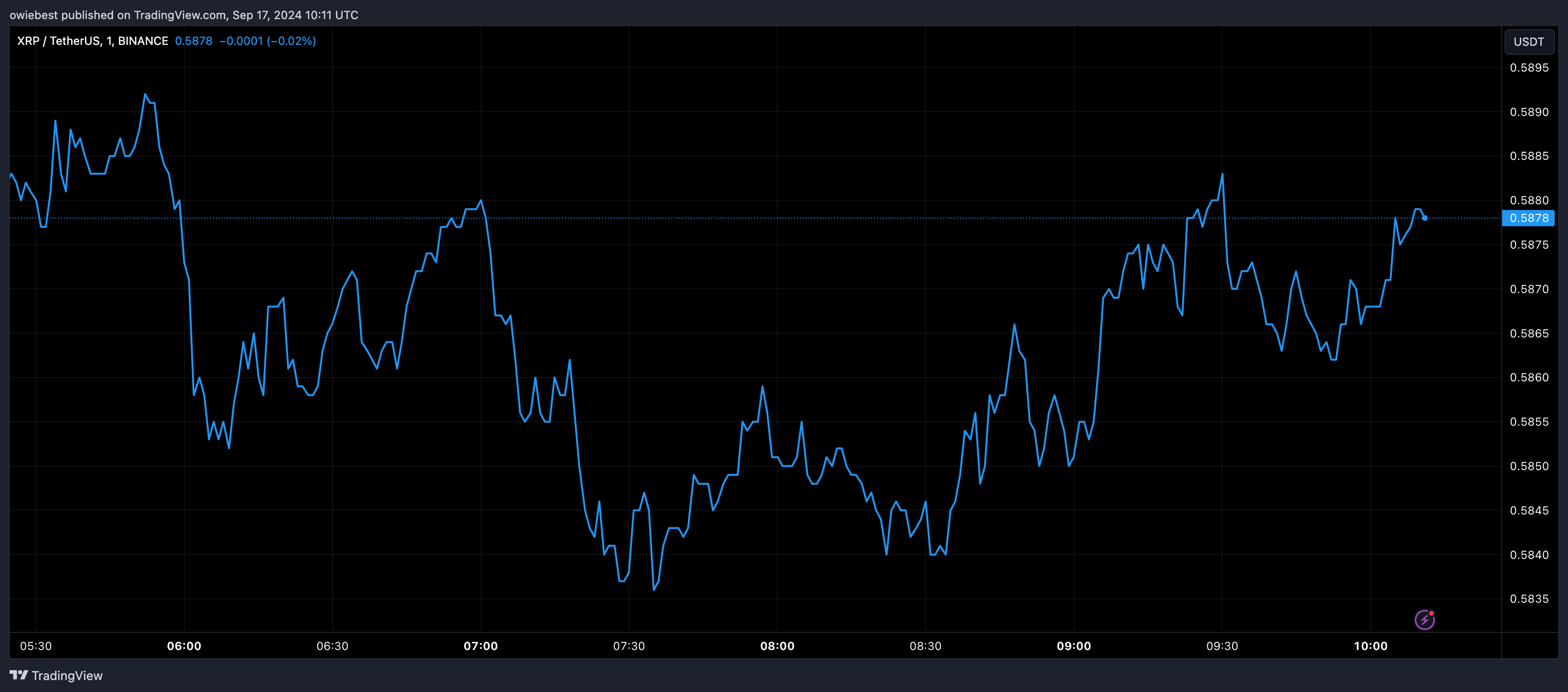Click the TradingView wordmark text
1568x692 pixels.
pyautogui.click(x=67, y=676)
